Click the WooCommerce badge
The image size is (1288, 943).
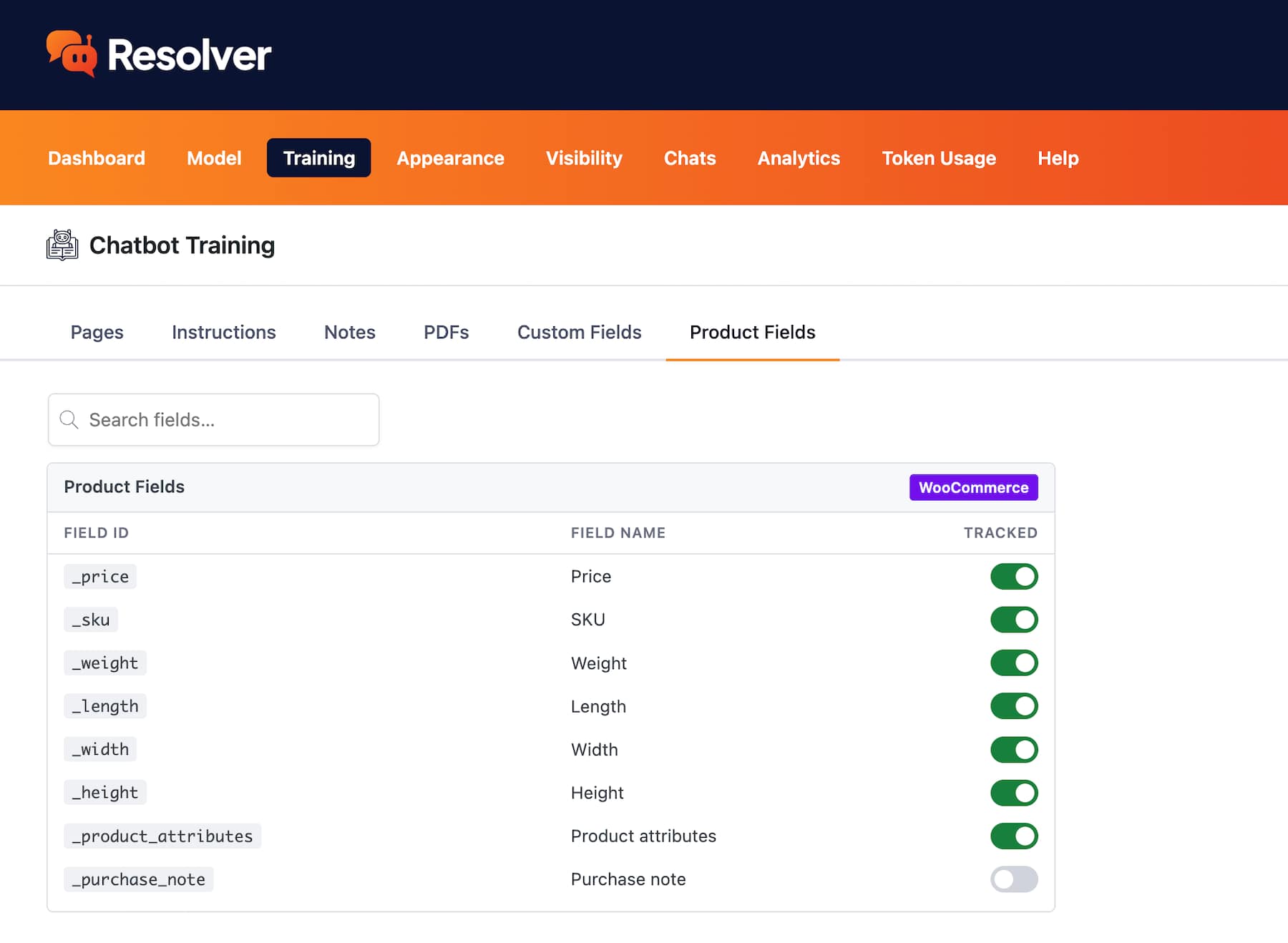point(974,487)
